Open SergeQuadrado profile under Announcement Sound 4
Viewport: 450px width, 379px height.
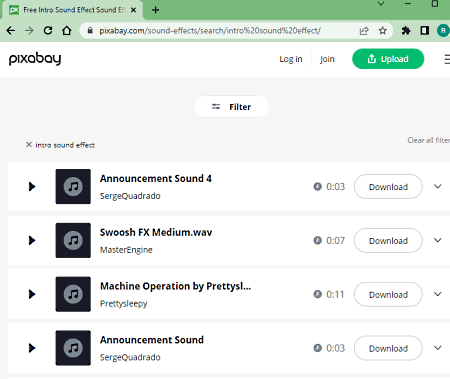pyautogui.click(x=130, y=196)
